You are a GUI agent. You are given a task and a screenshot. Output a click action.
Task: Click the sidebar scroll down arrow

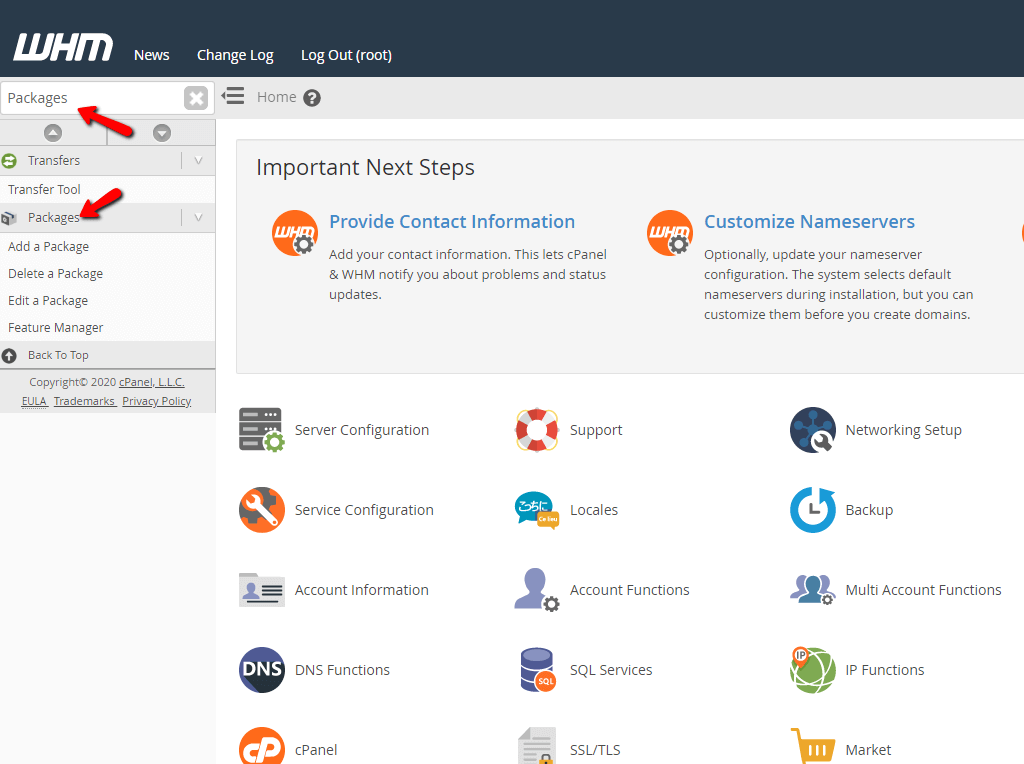coord(162,133)
